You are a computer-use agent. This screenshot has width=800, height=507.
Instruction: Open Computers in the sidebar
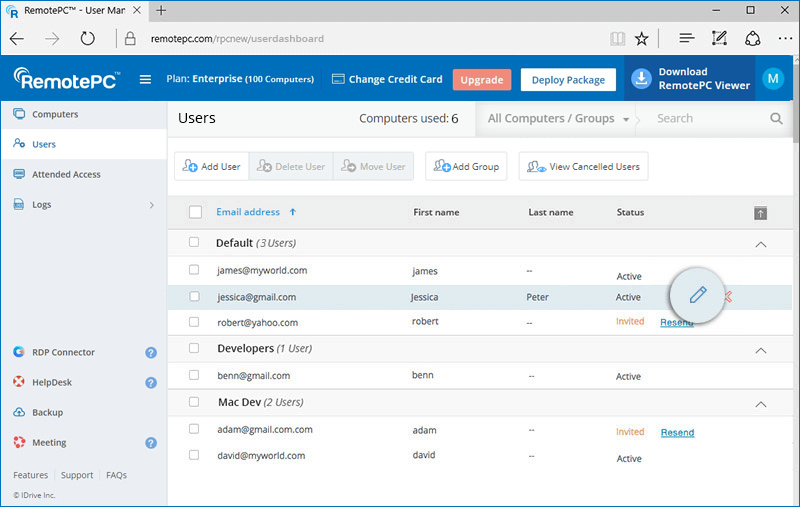click(84, 114)
